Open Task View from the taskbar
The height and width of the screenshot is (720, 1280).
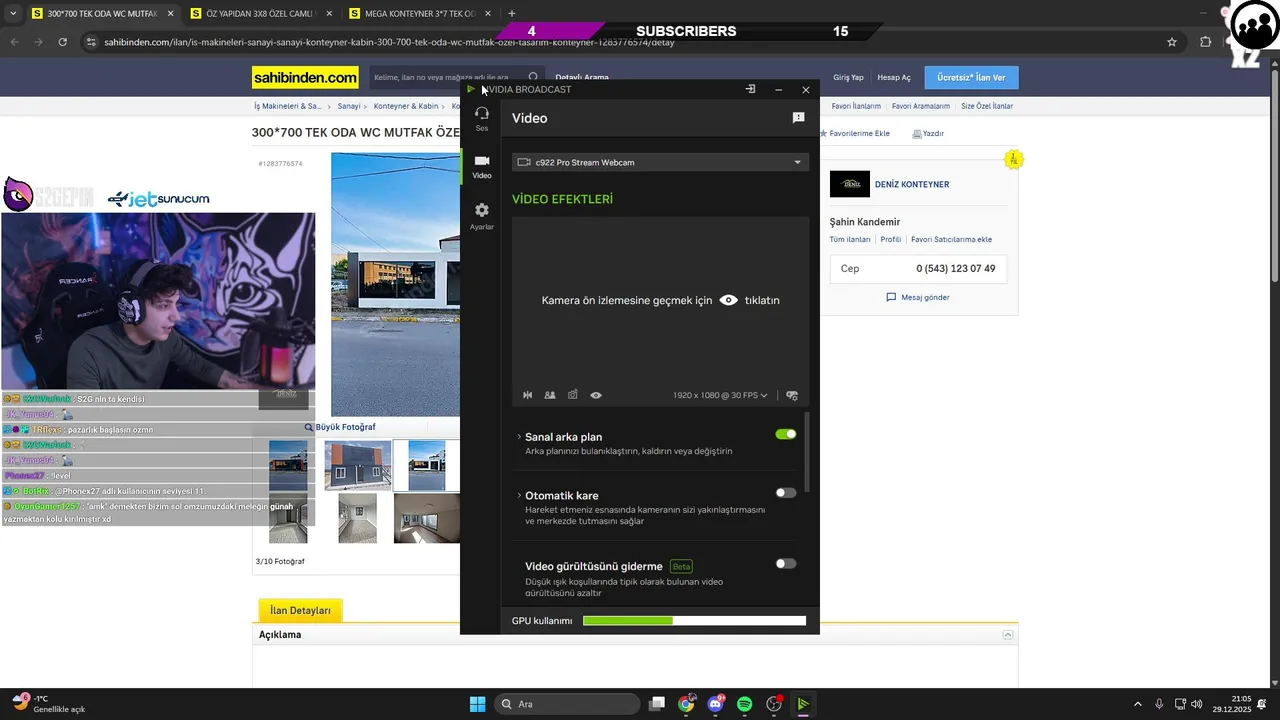pyautogui.click(x=657, y=704)
